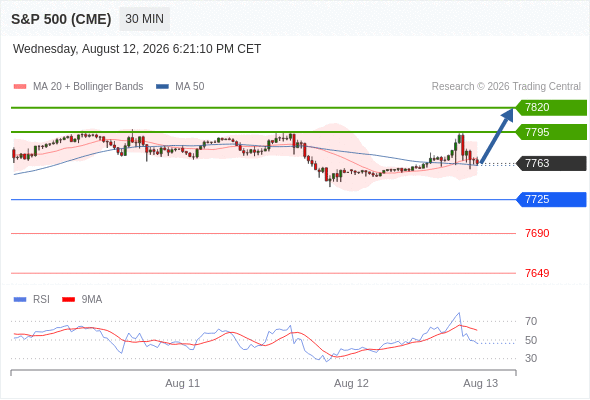
Task: Click the red 9MA legend swatch
Action: click(68, 300)
